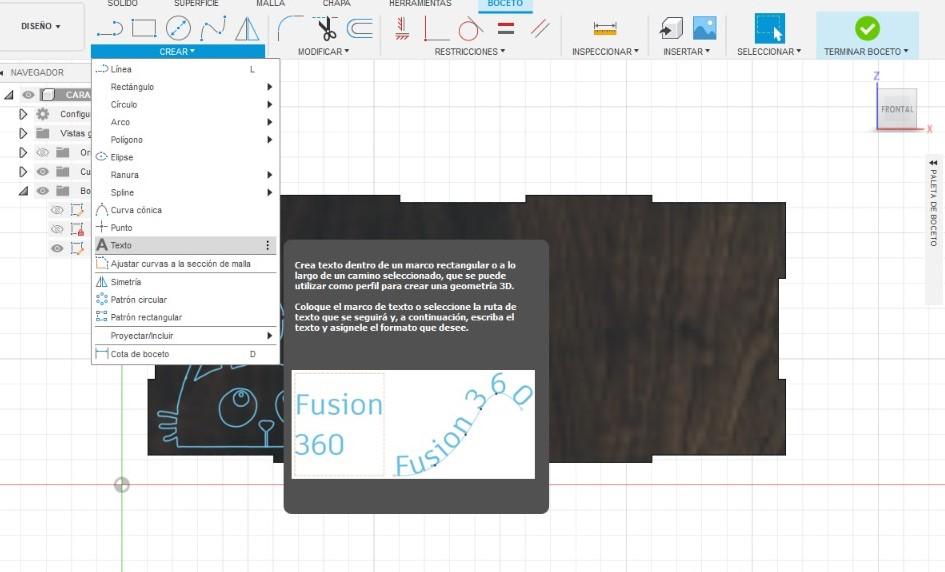Open the MODIFICAR dropdown menu
The image size is (945, 572).
pyautogui.click(x=323, y=52)
